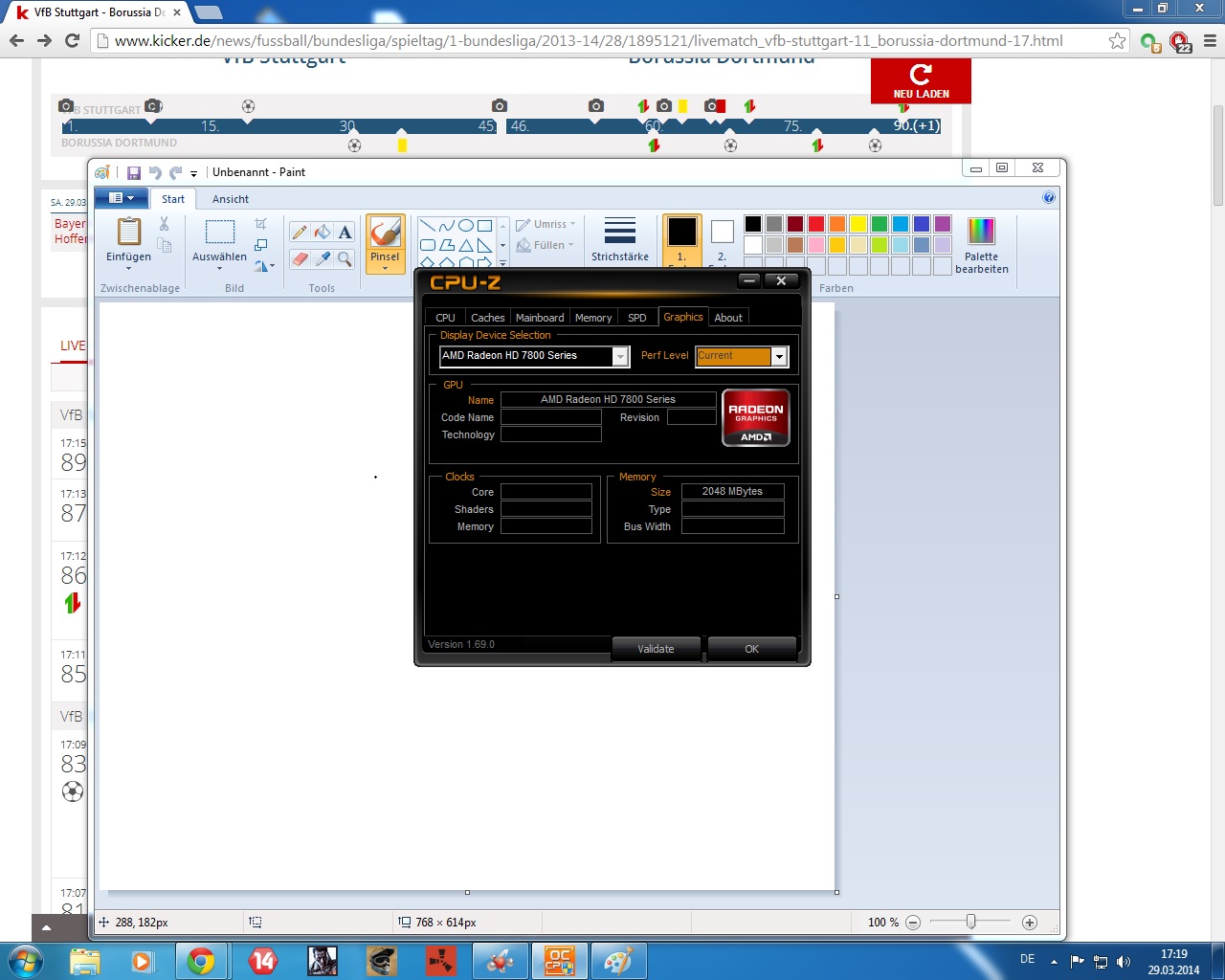The height and width of the screenshot is (980, 1225).
Task: Click the Copy icon in Paint's clipboard group
Action: coord(164,246)
